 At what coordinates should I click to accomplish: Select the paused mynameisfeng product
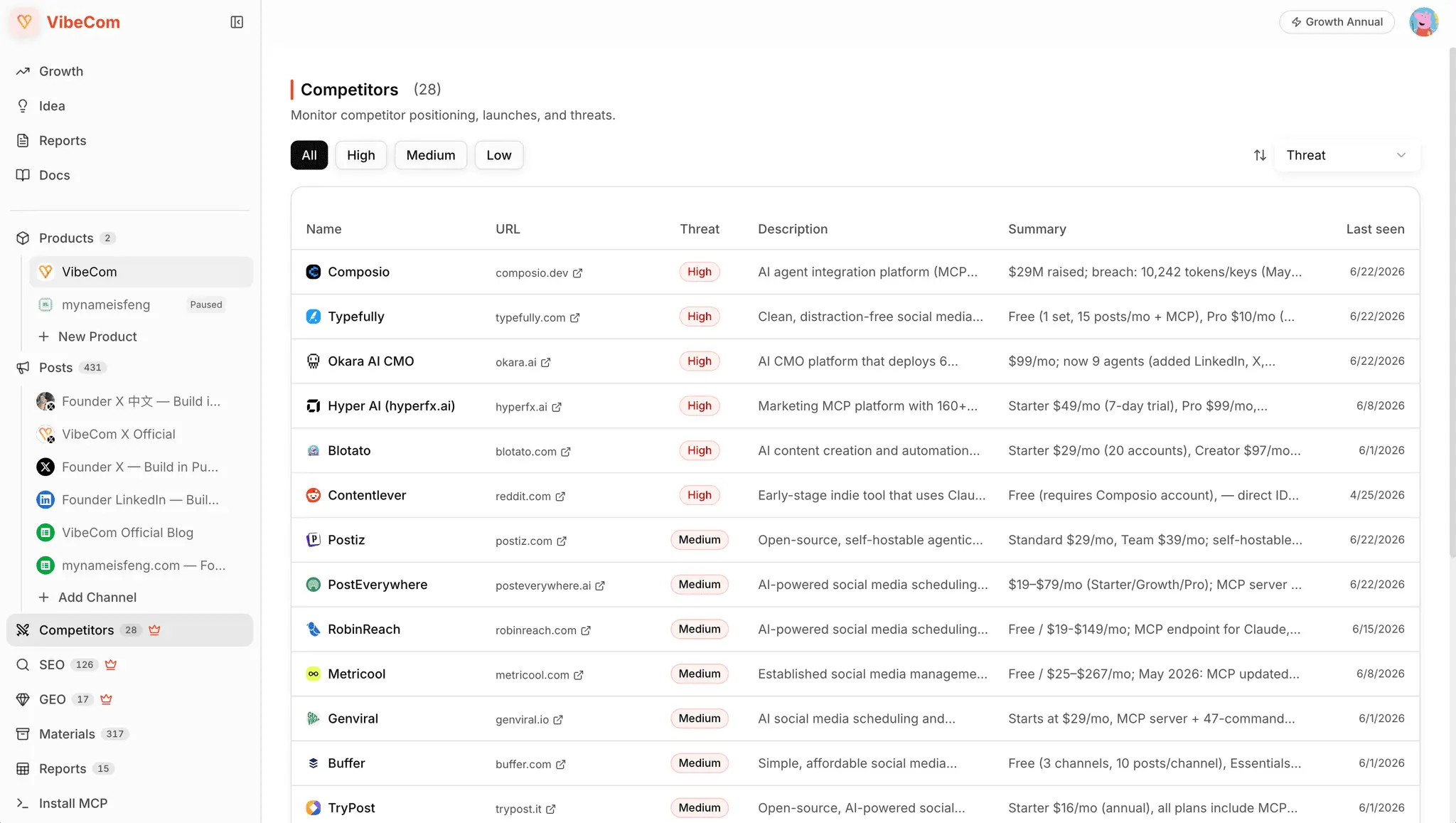coord(141,305)
